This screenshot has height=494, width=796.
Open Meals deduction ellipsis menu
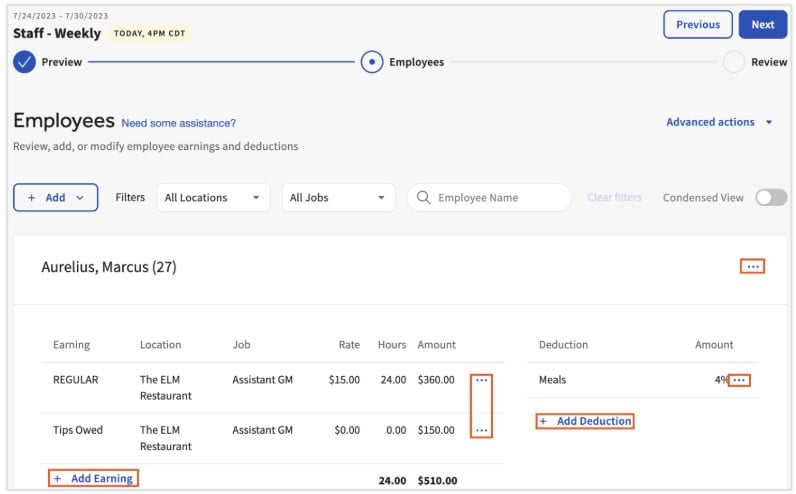739,380
